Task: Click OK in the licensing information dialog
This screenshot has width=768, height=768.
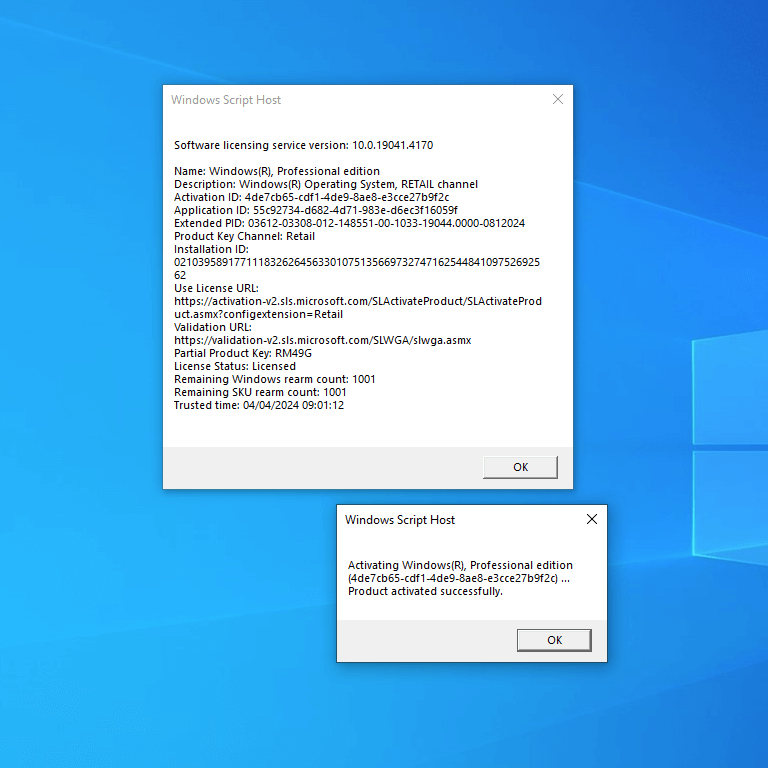Action: coord(520,467)
